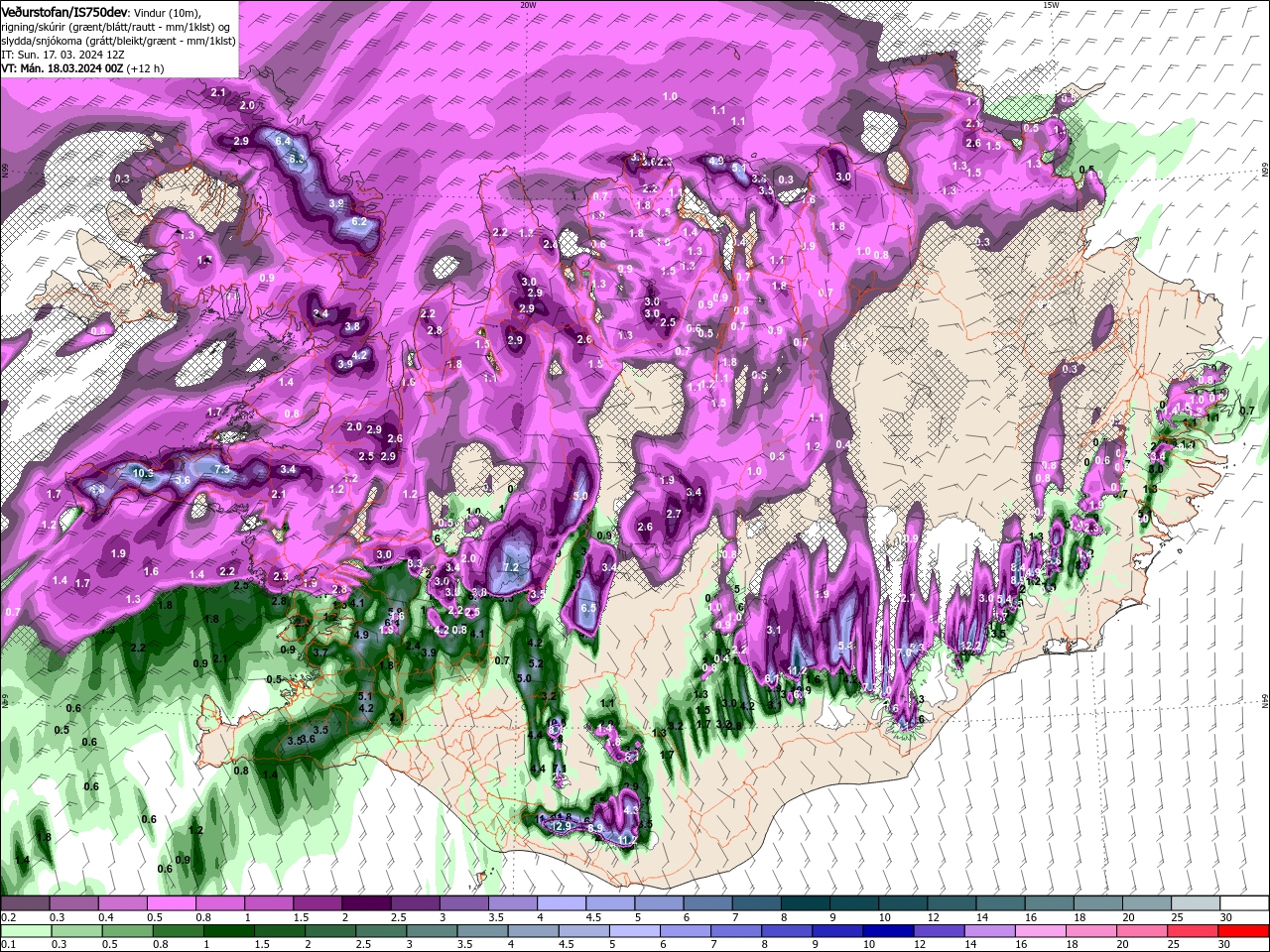Click the 'IT: Sun. 17. 03. 2024 12Z' line
Image resolution: width=1270 pixels, height=952 pixels.
tap(63, 54)
